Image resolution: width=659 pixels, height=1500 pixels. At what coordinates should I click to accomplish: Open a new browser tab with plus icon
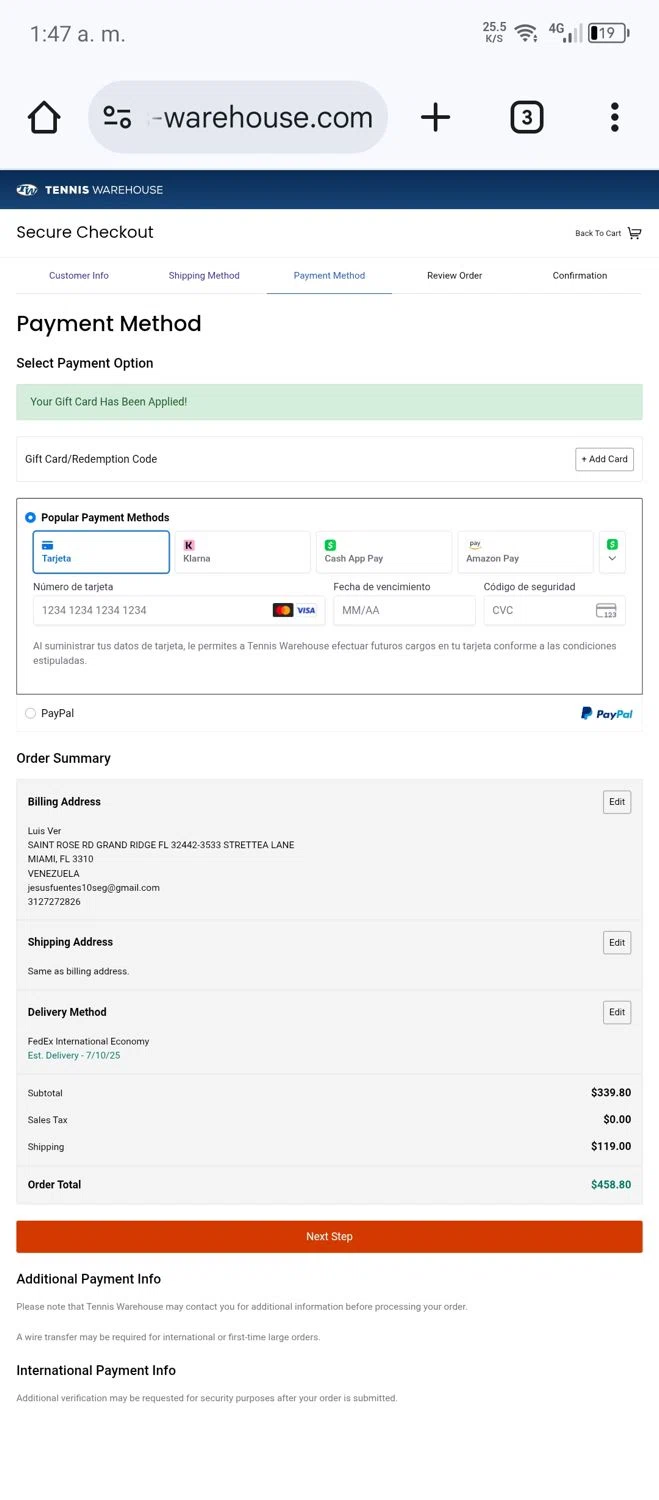[435, 117]
